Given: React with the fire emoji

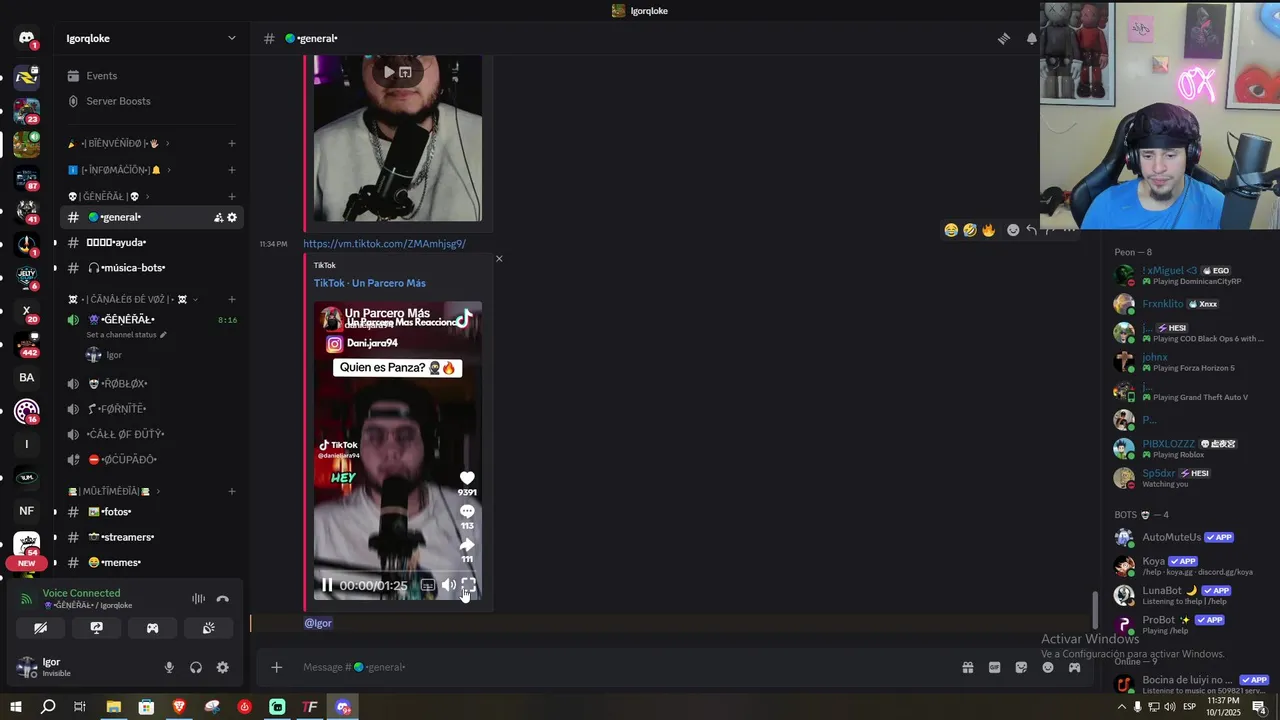Looking at the screenshot, I should 988,230.
